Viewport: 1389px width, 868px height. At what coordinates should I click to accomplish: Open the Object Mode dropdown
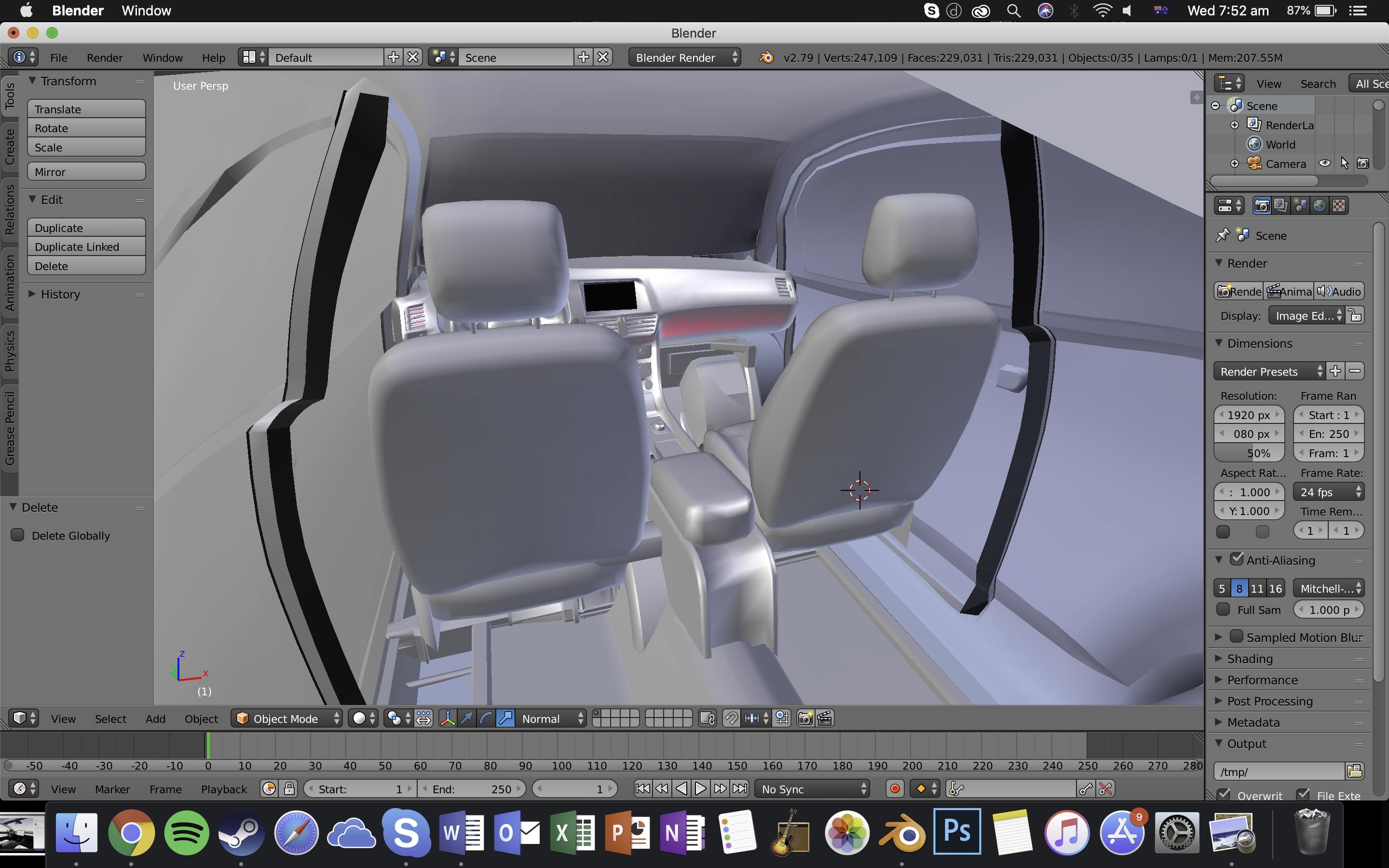pos(287,718)
